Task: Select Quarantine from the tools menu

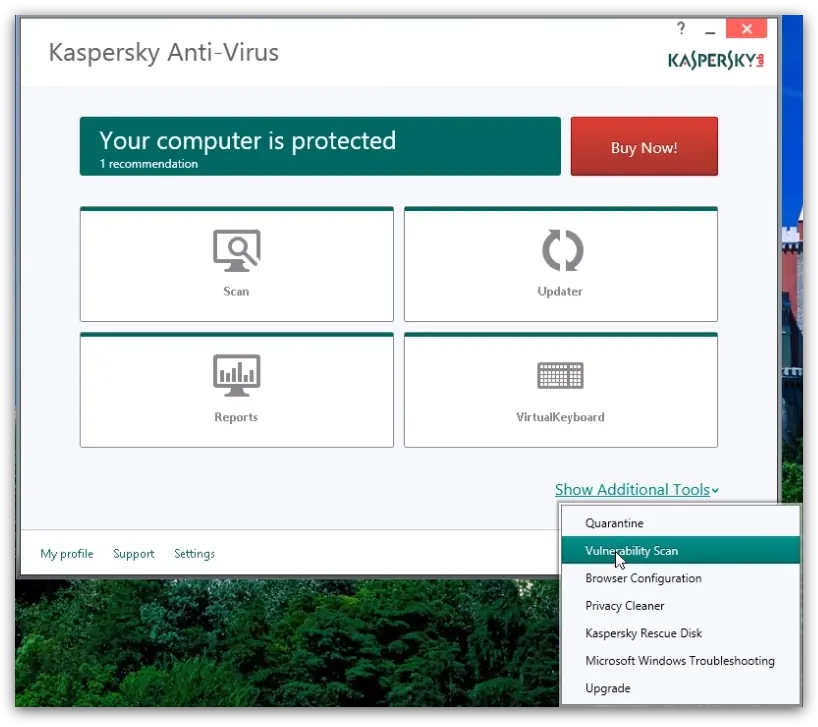Action: pyautogui.click(x=680, y=523)
